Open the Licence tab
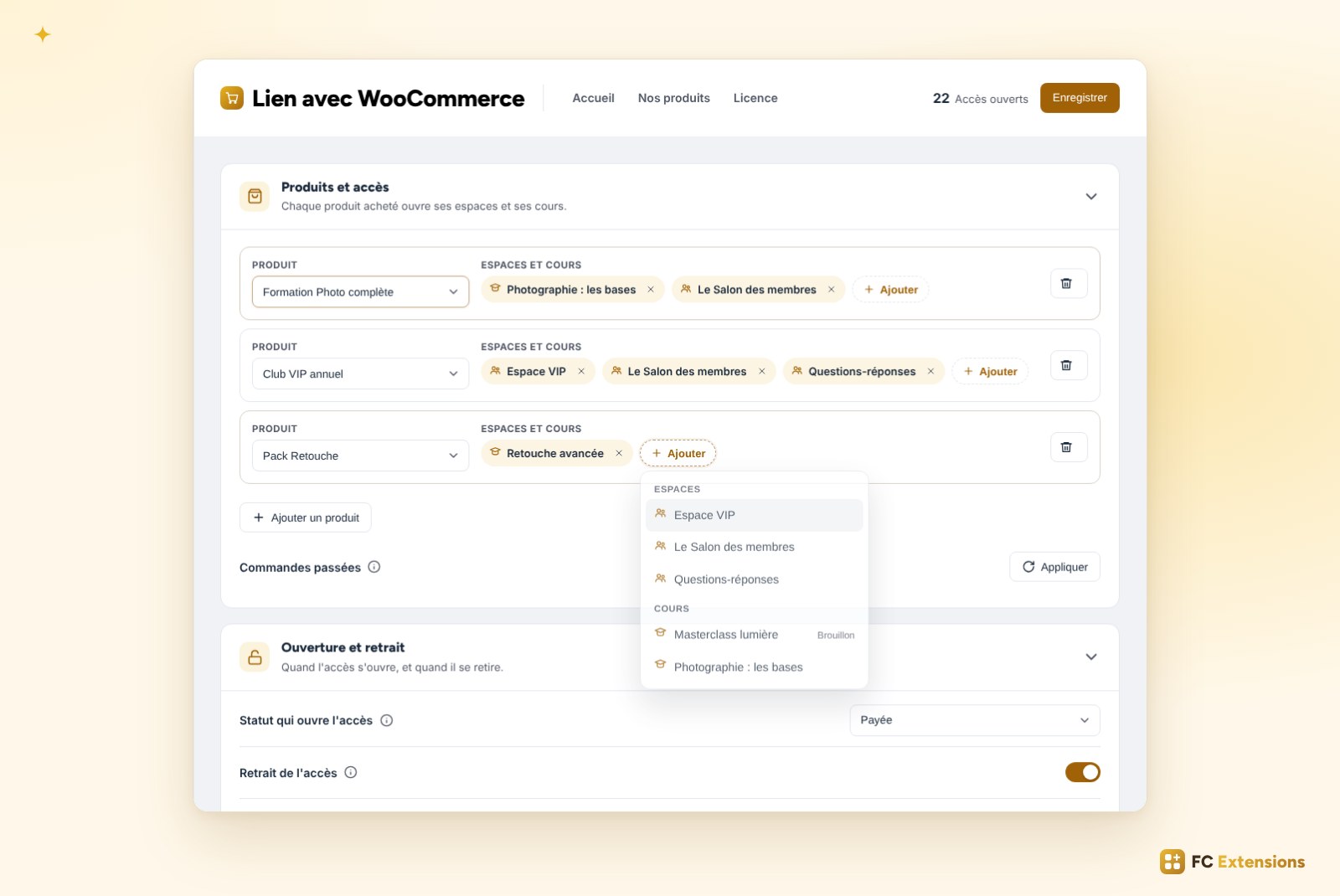Image resolution: width=1340 pixels, height=896 pixels. pos(755,98)
